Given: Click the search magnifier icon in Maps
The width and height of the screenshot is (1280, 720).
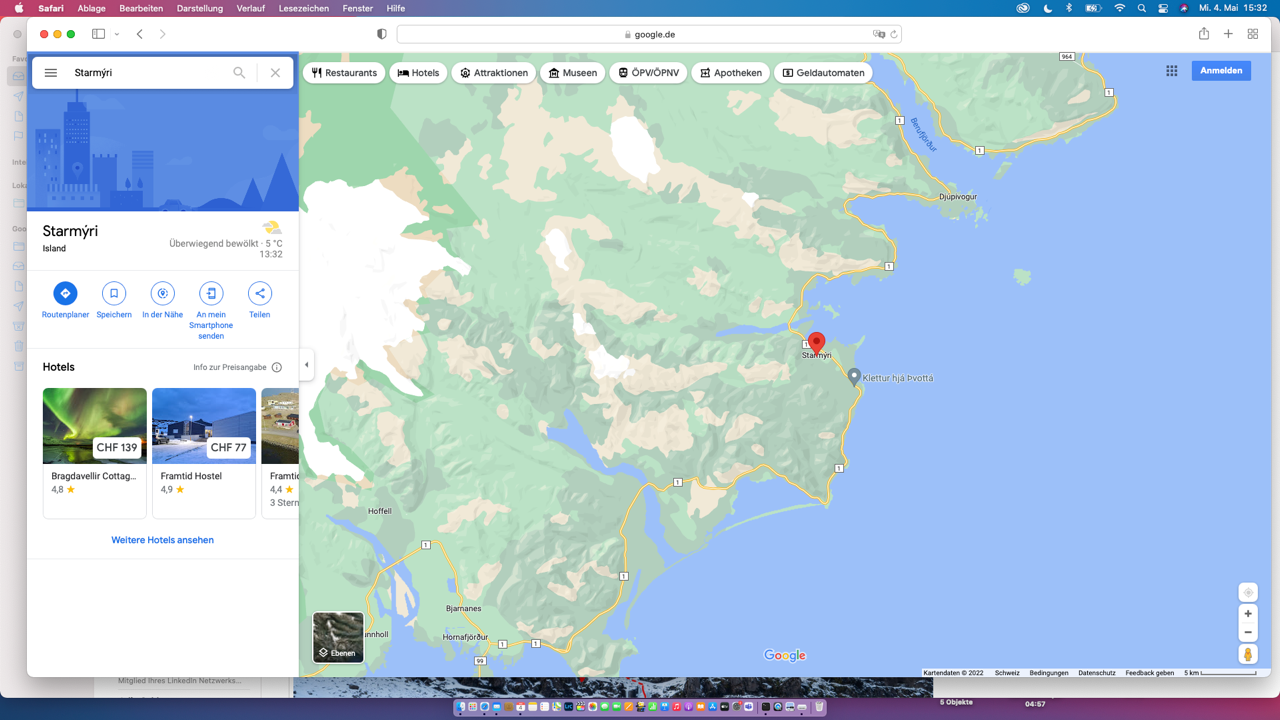Looking at the screenshot, I should pos(239,73).
